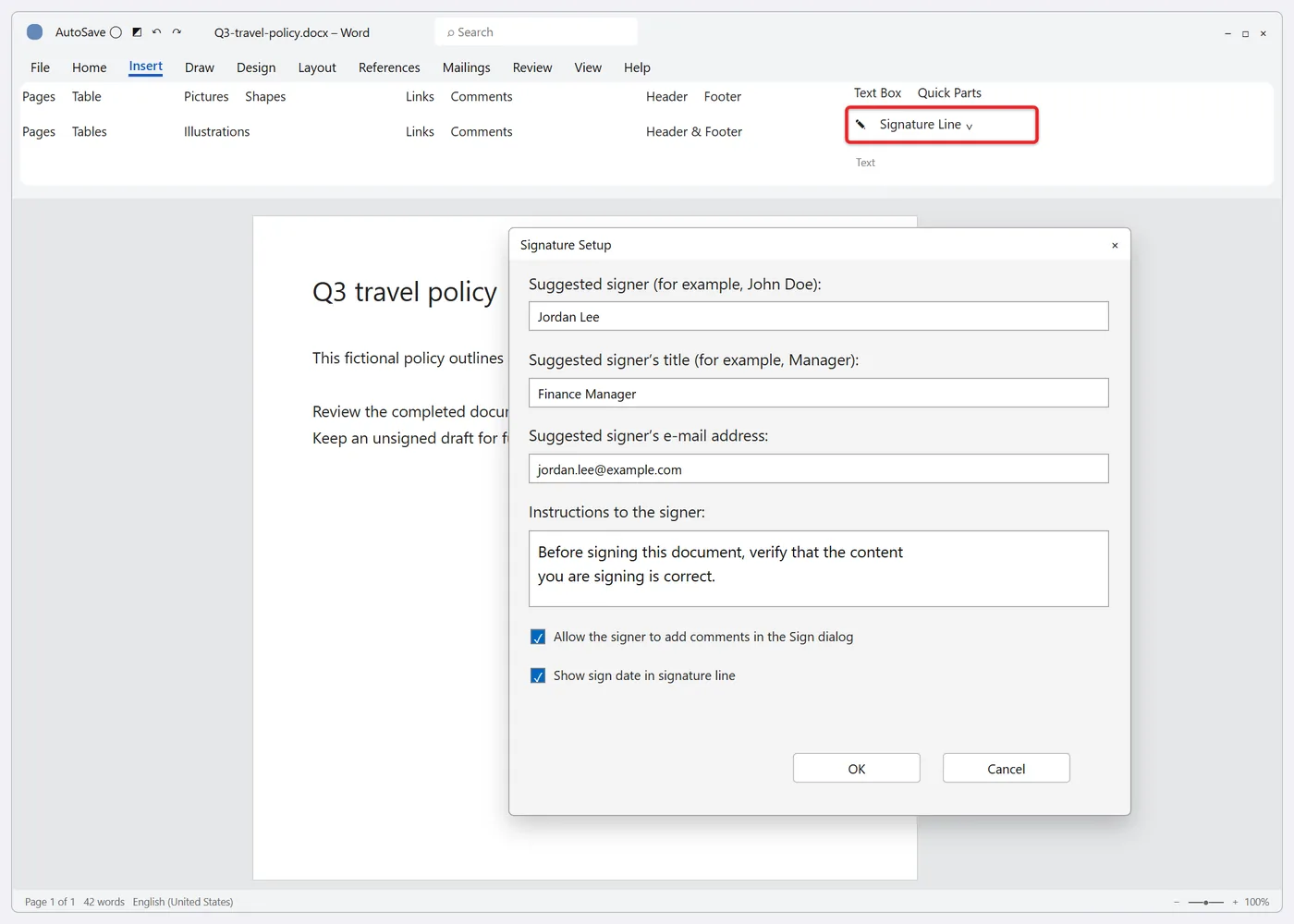The height and width of the screenshot is (924, 1294).
Task: Adjust the zoom slider in status bar
Action: click(1206, 902)
